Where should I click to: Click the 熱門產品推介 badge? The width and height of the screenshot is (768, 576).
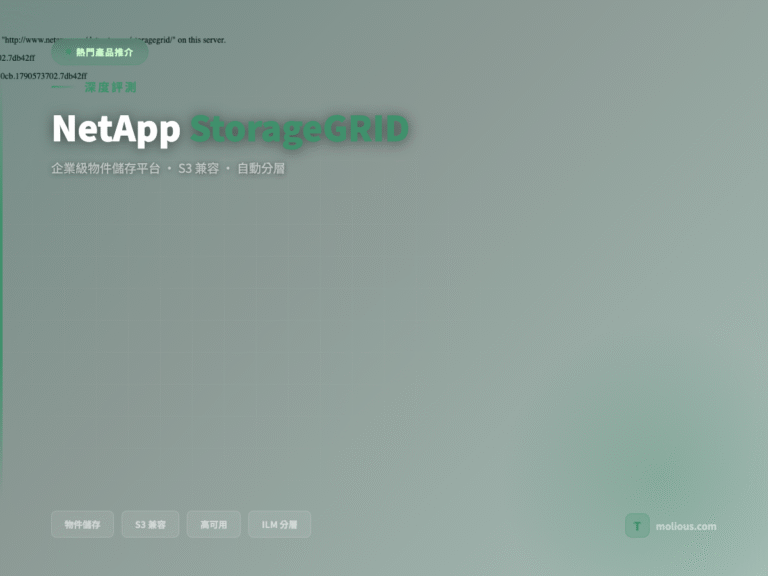pos(99,52)
